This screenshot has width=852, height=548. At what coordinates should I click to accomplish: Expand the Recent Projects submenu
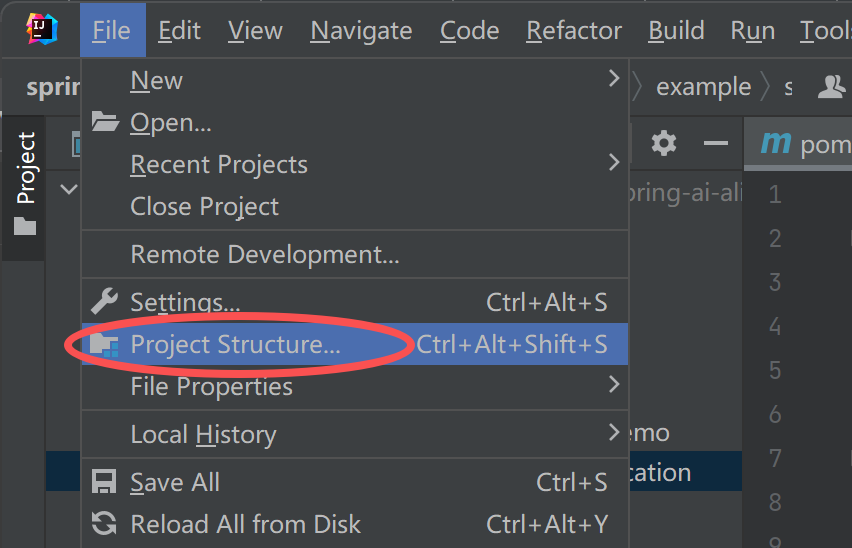coord(614,163)
